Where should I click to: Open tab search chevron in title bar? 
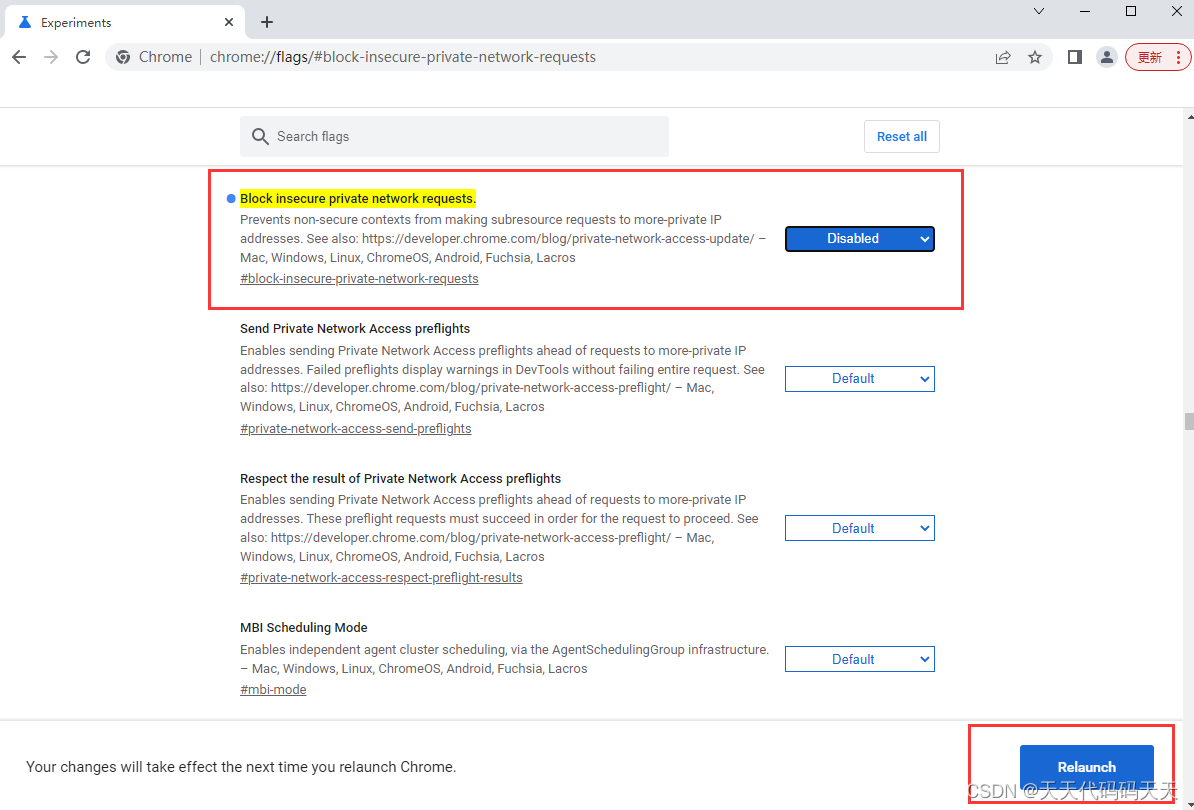tap(1039, 11)
